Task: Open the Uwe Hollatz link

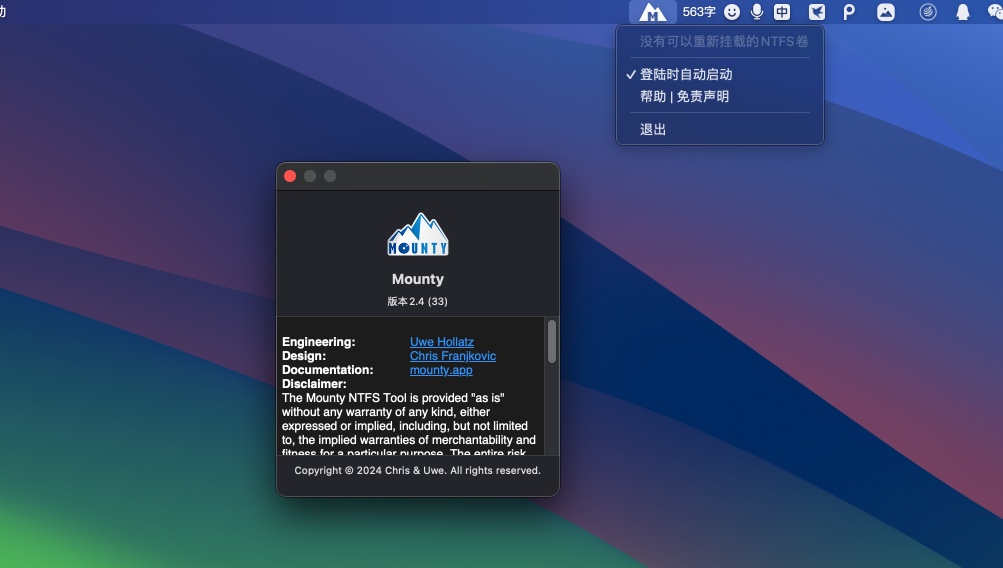Action: 441,342
